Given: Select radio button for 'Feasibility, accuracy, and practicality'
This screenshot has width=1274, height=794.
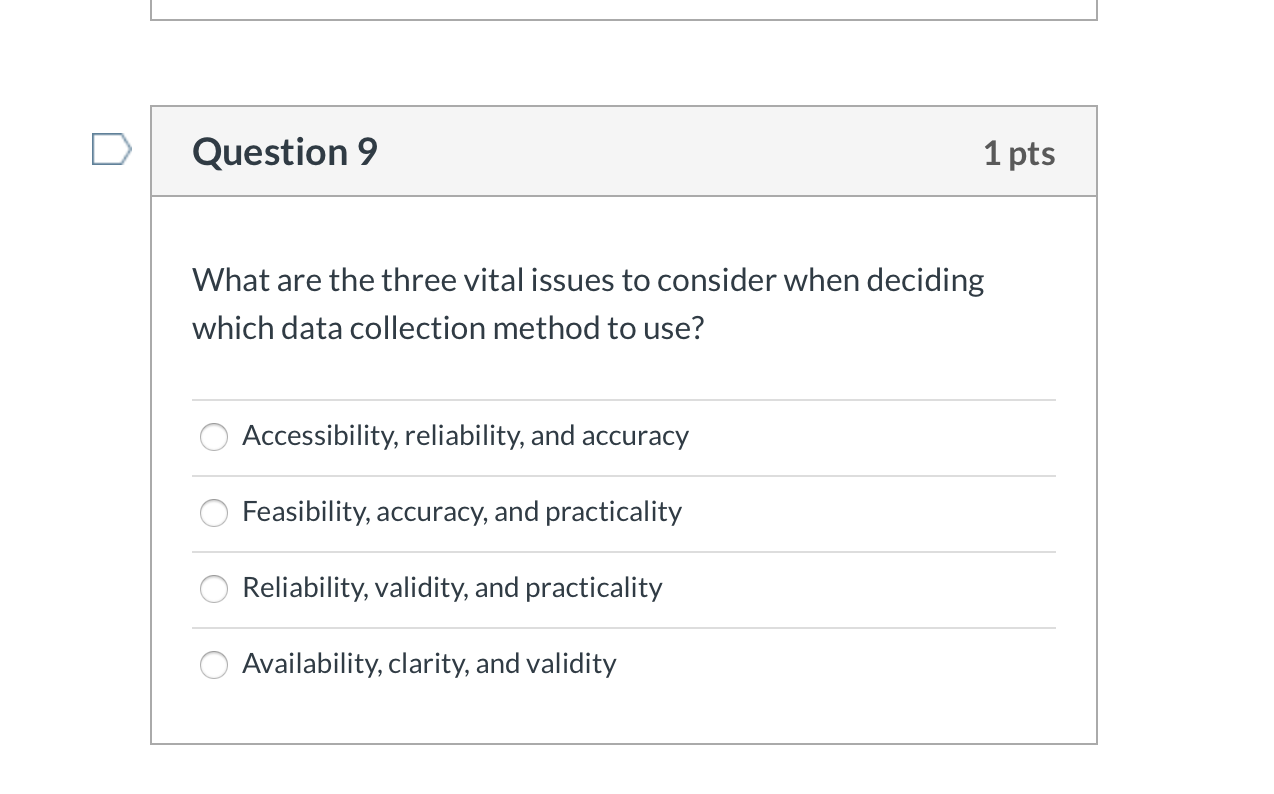Looking at the screenshot, I should pos(213,513).
